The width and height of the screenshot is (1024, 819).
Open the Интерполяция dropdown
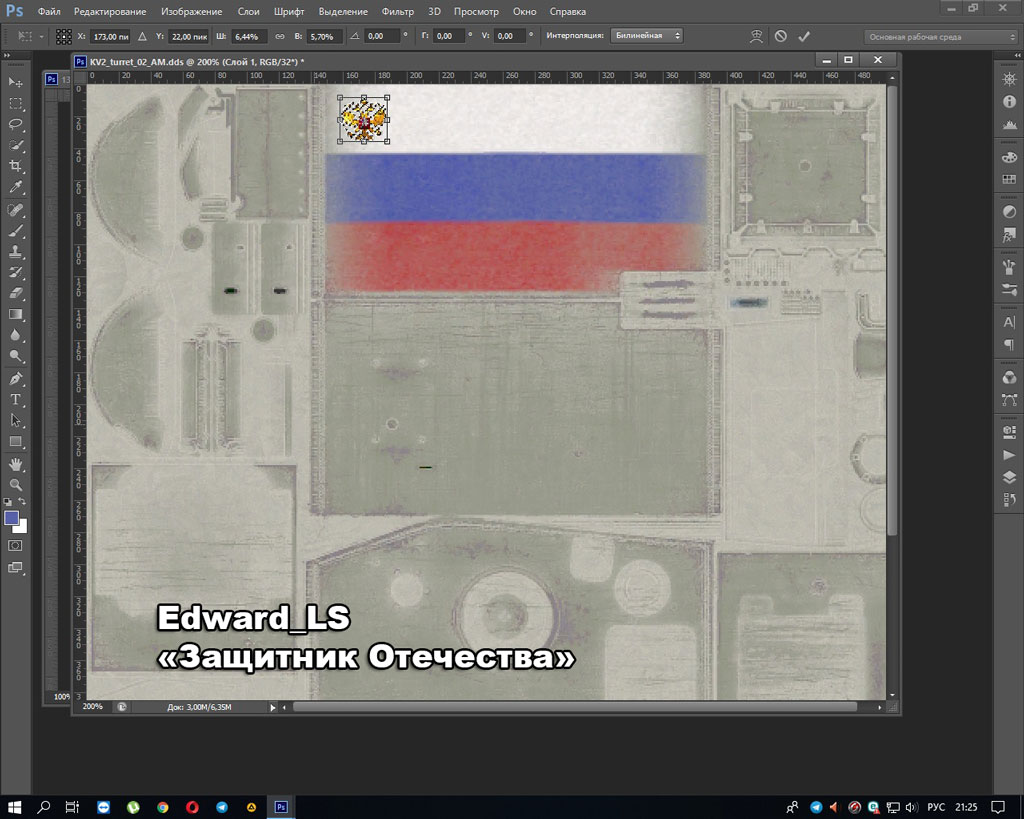[x=647, y=36]
